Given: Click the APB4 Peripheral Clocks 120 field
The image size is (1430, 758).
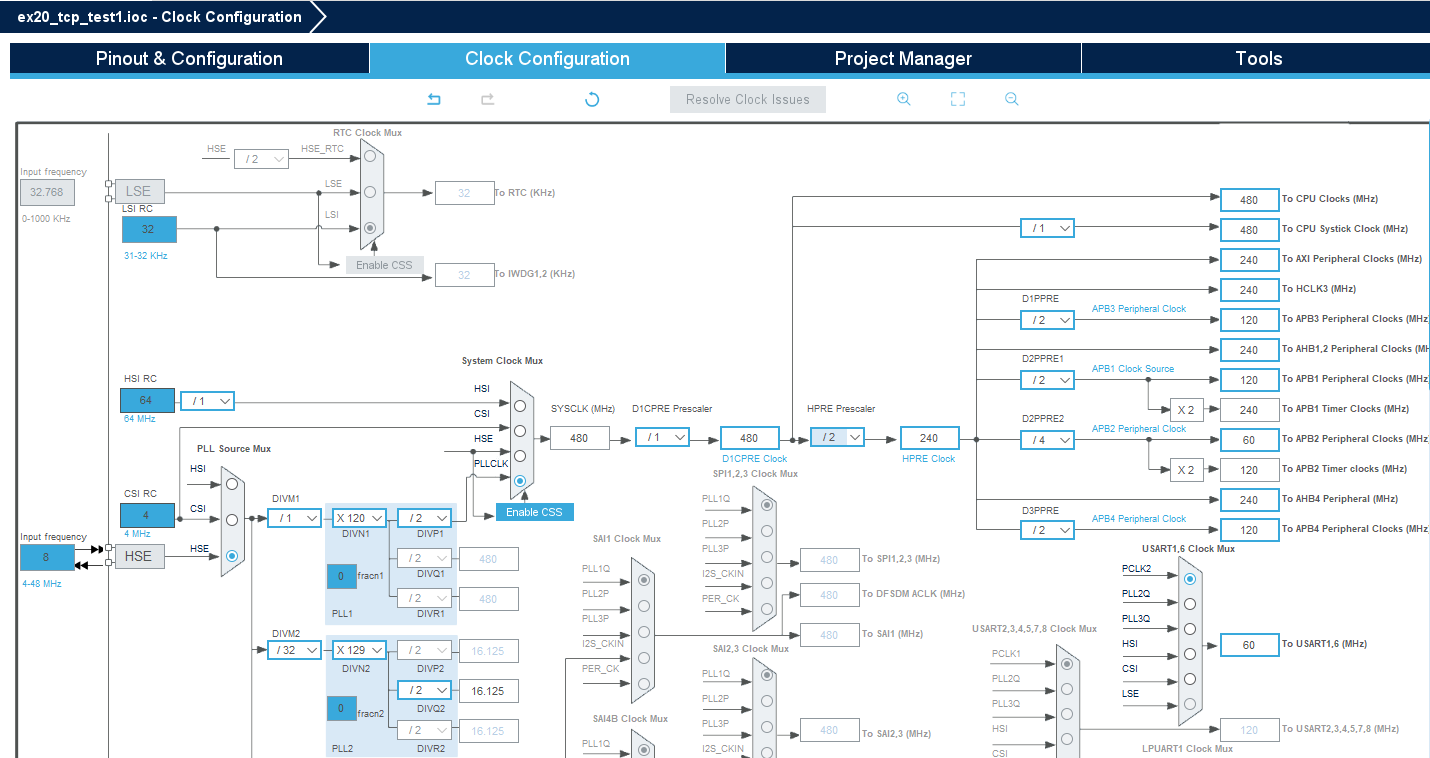Looking at the screenshot, I should point(1250,529).
